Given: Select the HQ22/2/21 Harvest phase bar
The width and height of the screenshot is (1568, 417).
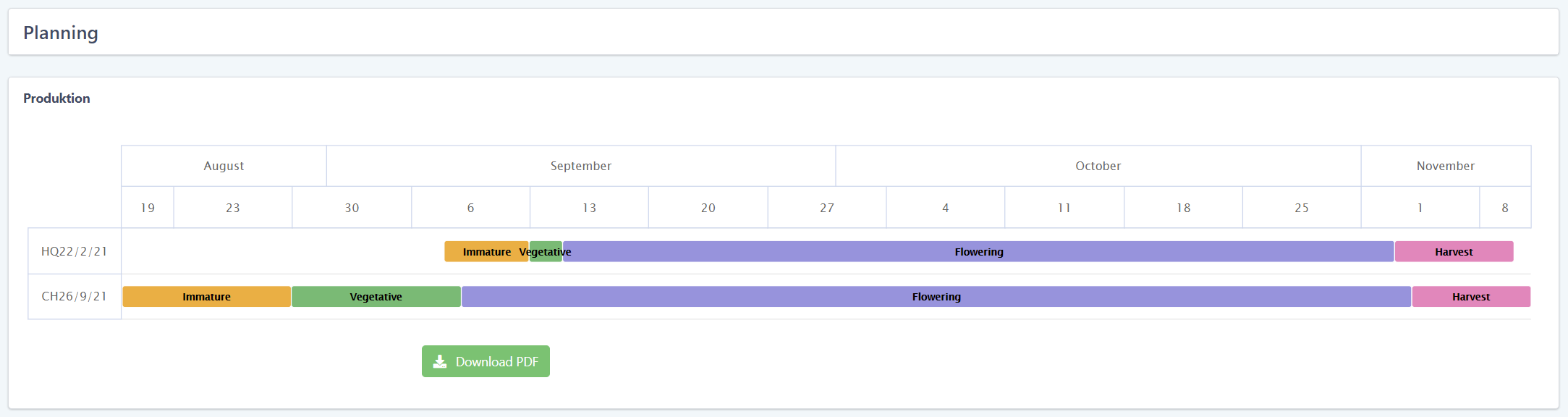Looking at the screenshot, I should click(x=1454, y=252).
